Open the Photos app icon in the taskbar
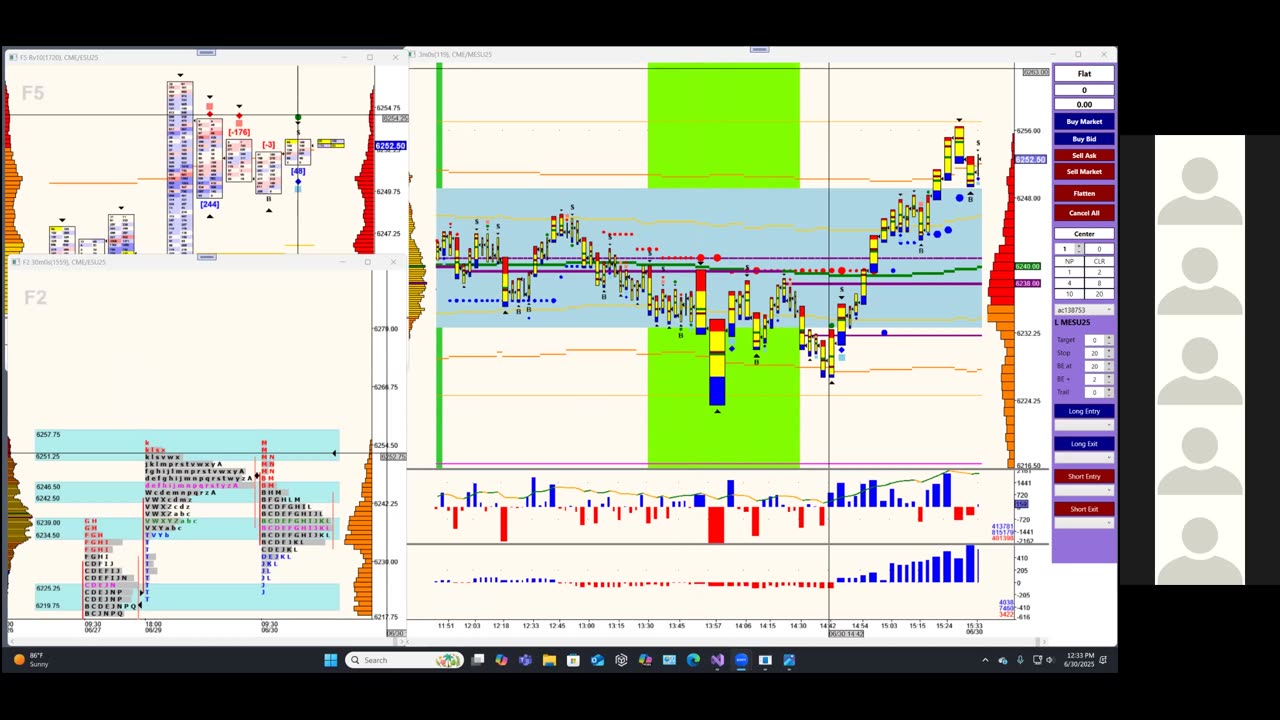Screen dimensions: 1280x720 (x=789, y=660)
